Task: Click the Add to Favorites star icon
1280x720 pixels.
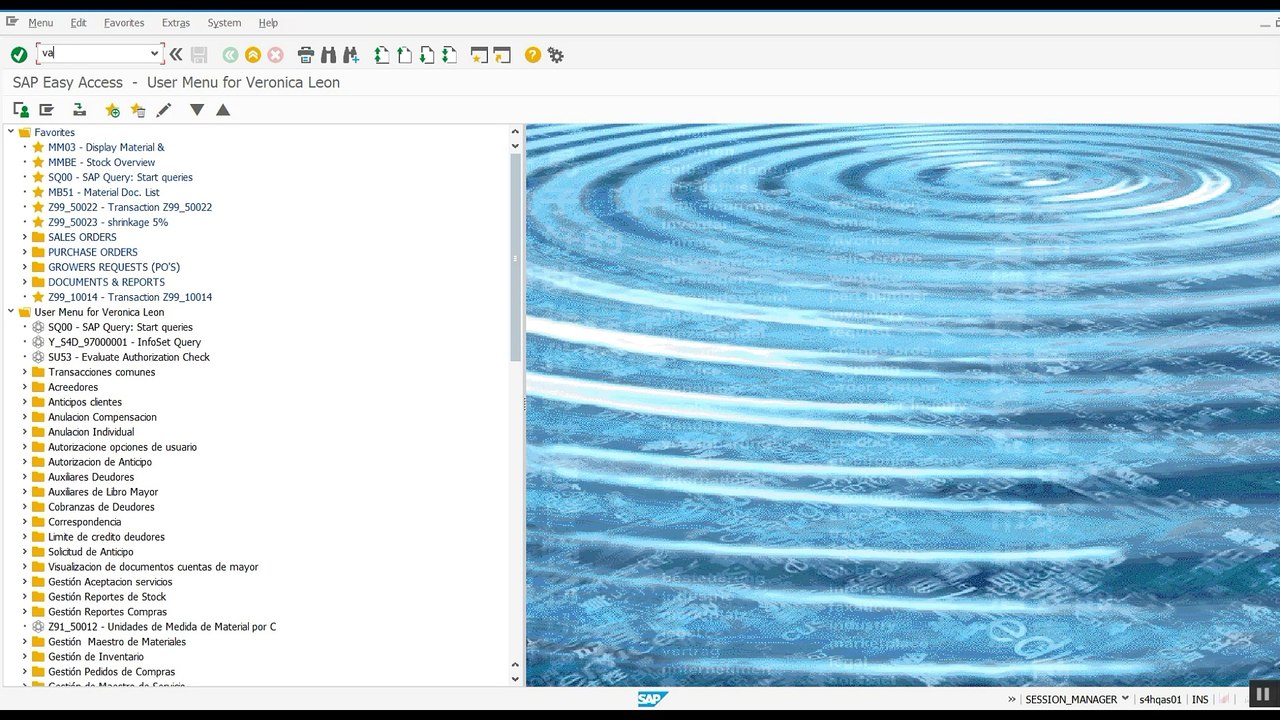Action: pyautogui.click(x=112, y=110)
